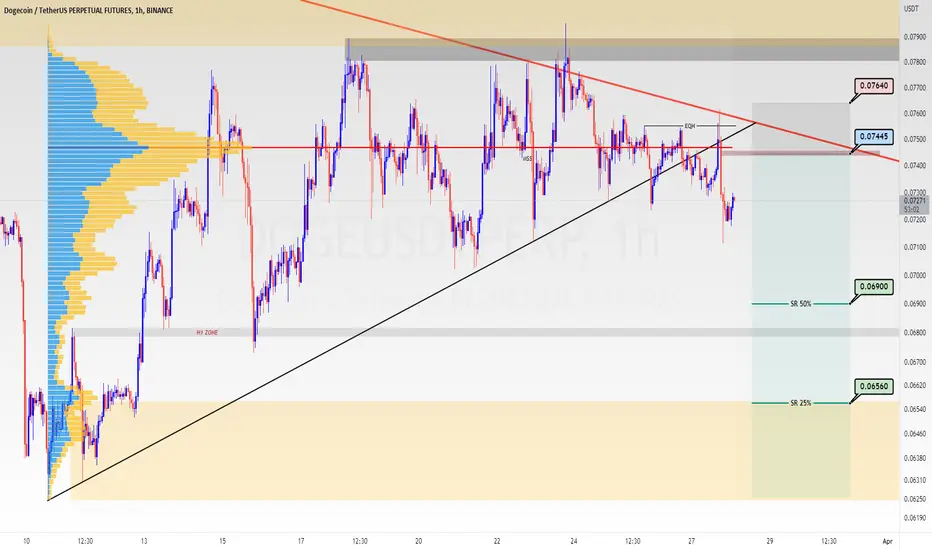The image size is (932, 550).
Task: Click the 0.06460 price axis tick
Action: 914,434
